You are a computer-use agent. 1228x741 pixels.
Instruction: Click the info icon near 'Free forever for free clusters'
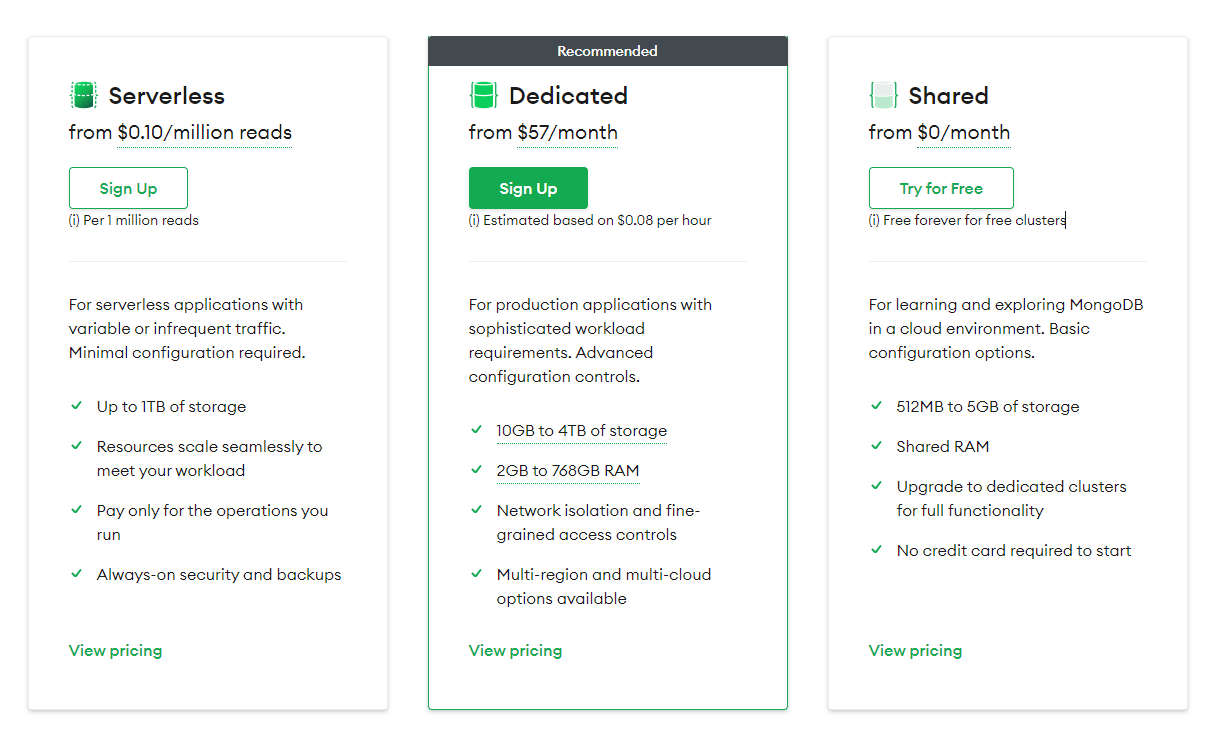[873, 220]
